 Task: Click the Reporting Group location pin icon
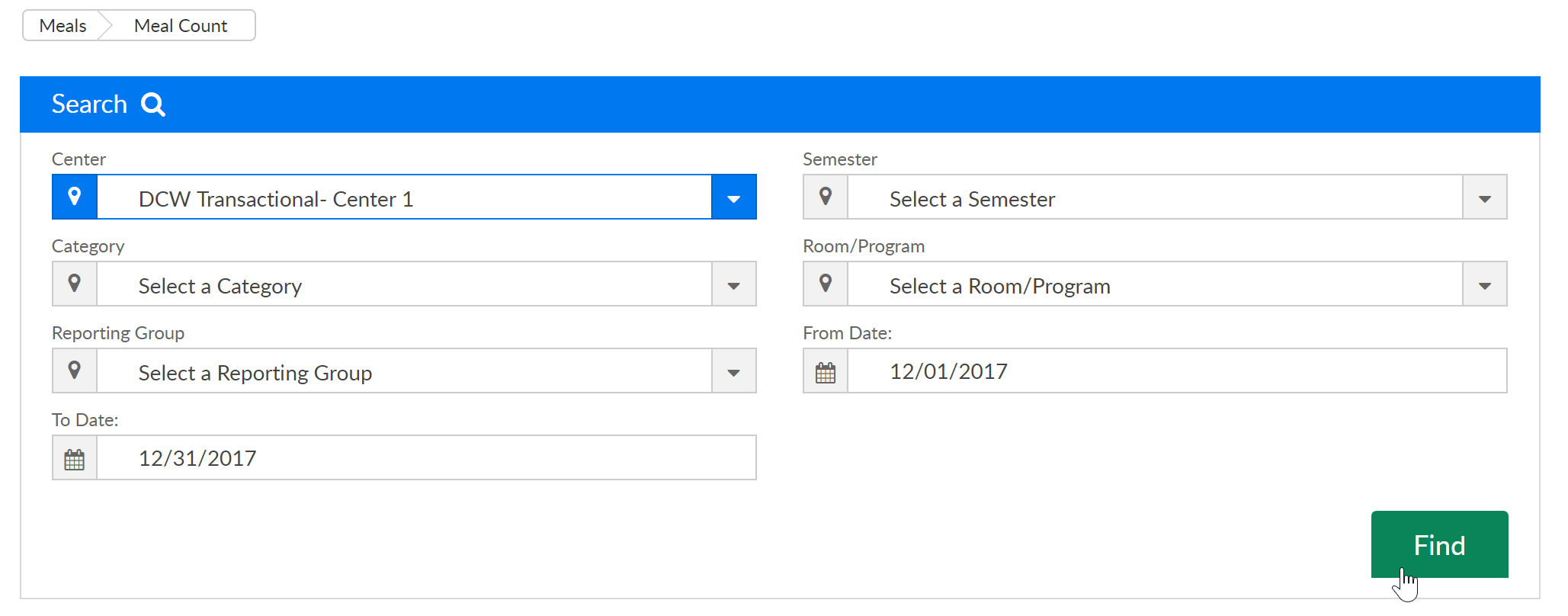click(x=75, y=371)
